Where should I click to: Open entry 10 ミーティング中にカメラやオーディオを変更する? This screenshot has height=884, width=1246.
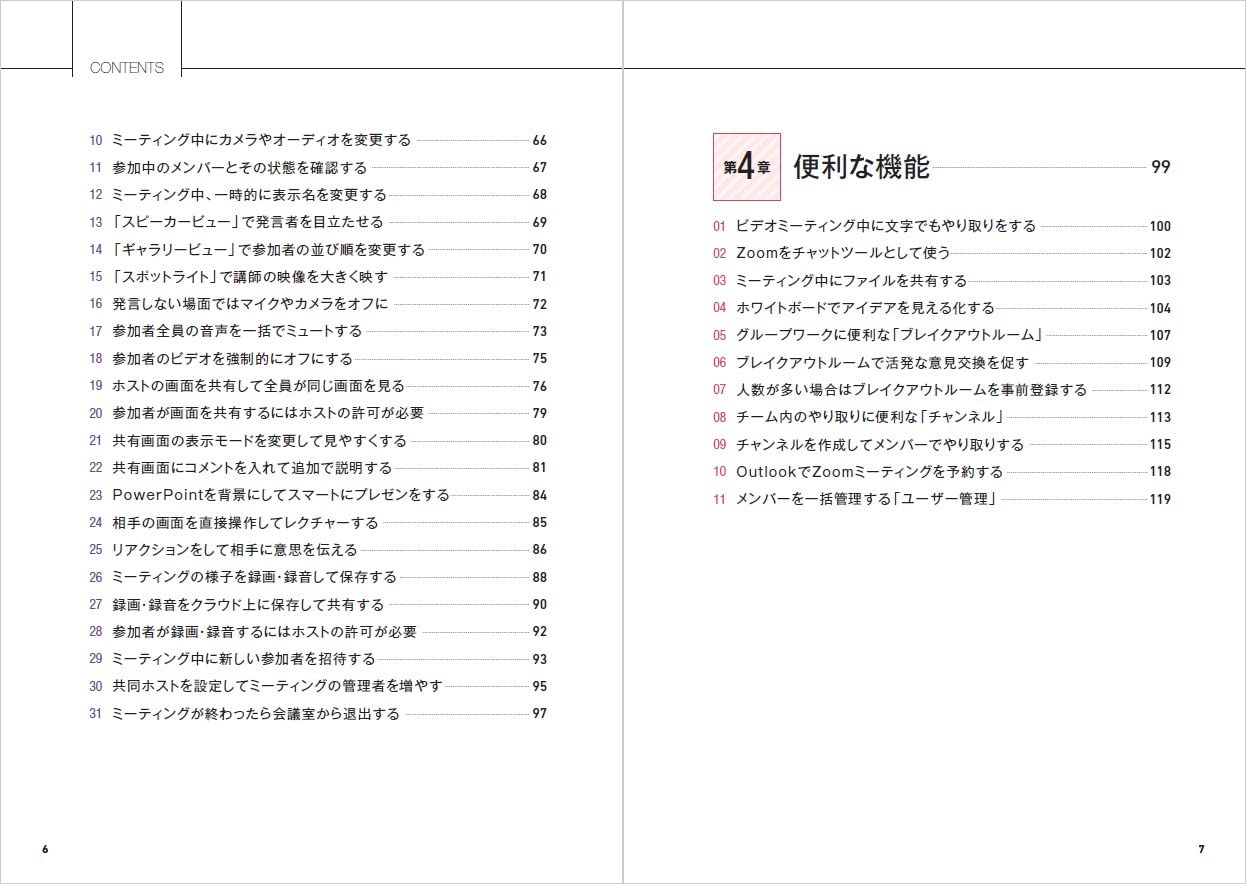point(261,141)
